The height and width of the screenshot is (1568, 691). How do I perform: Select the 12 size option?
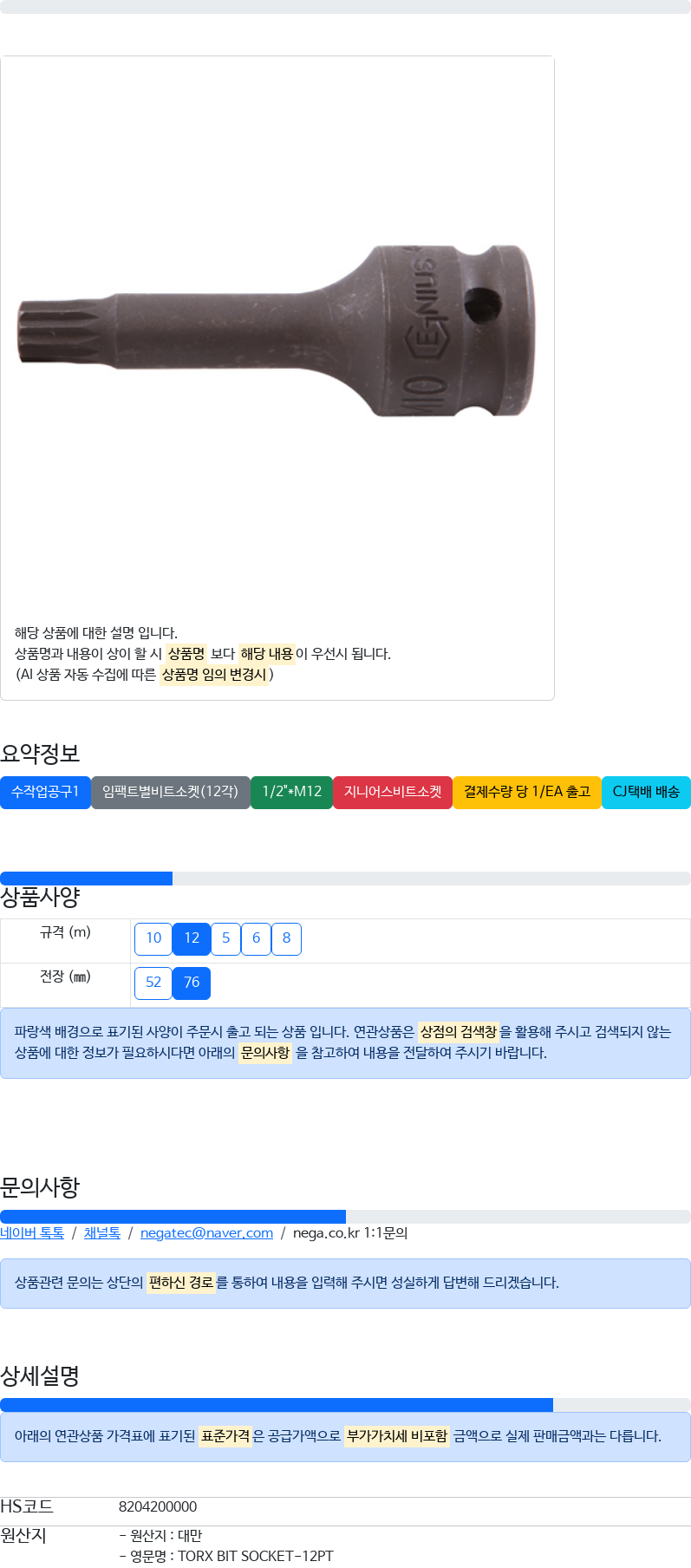click(192, 938)
